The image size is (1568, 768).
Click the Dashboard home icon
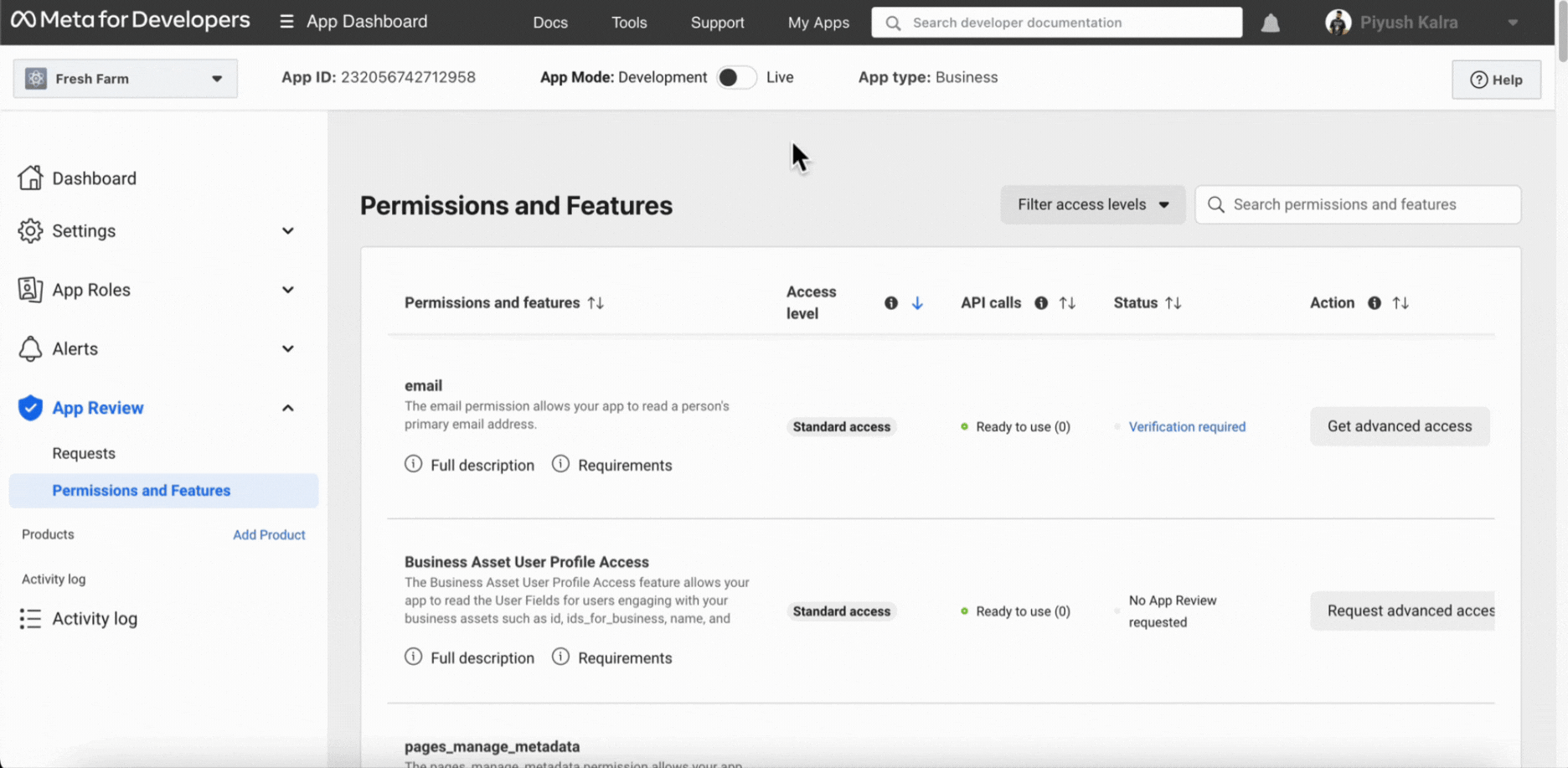tap(30, 178)
